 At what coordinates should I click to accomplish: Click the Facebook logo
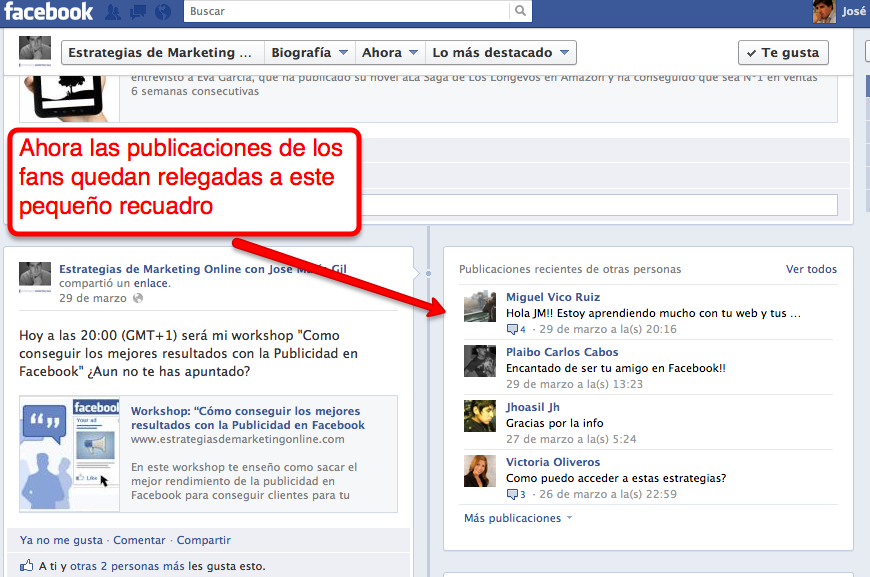point(48,12)
